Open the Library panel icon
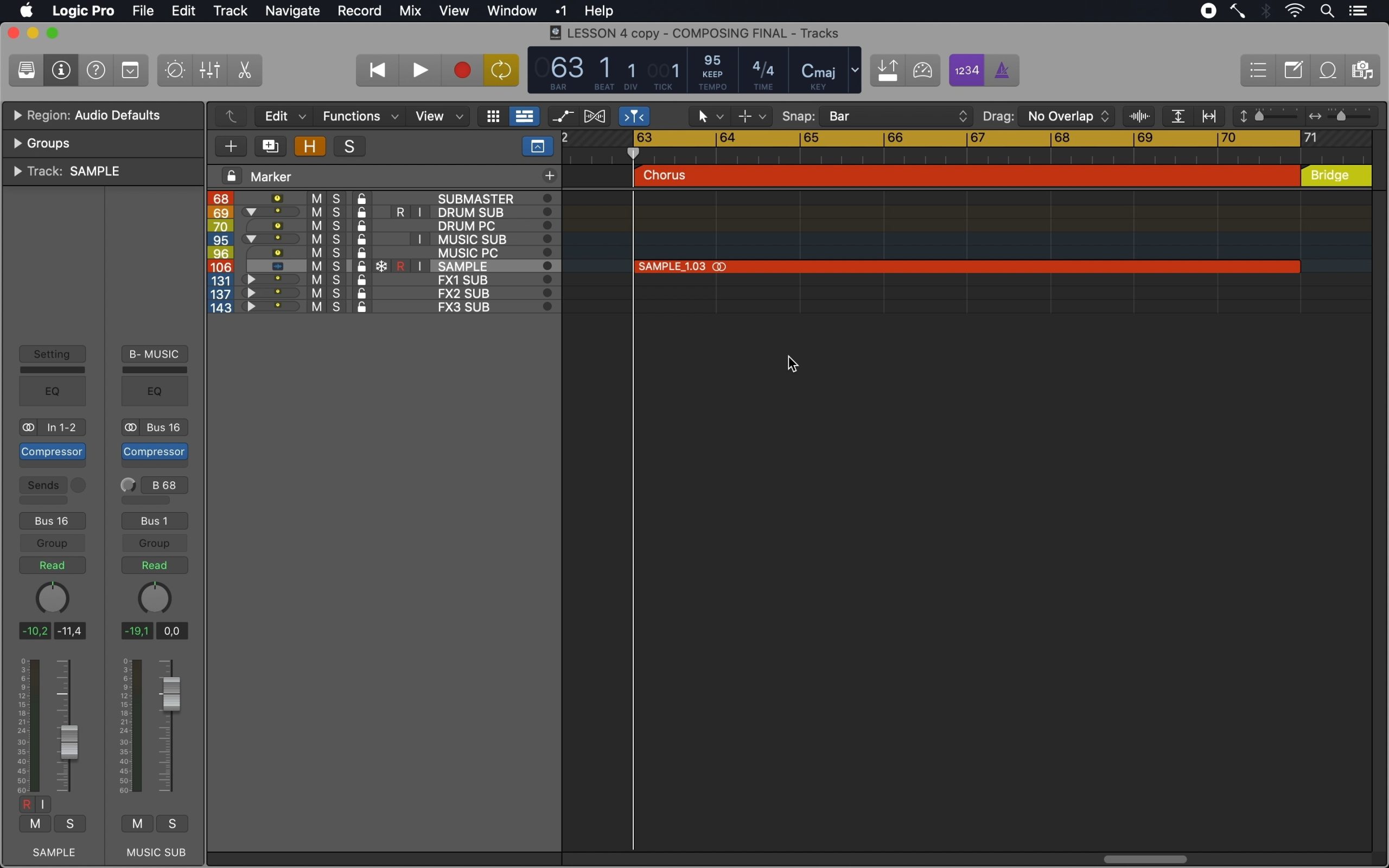Screen dimensions: 1389x868 point(27,71)
